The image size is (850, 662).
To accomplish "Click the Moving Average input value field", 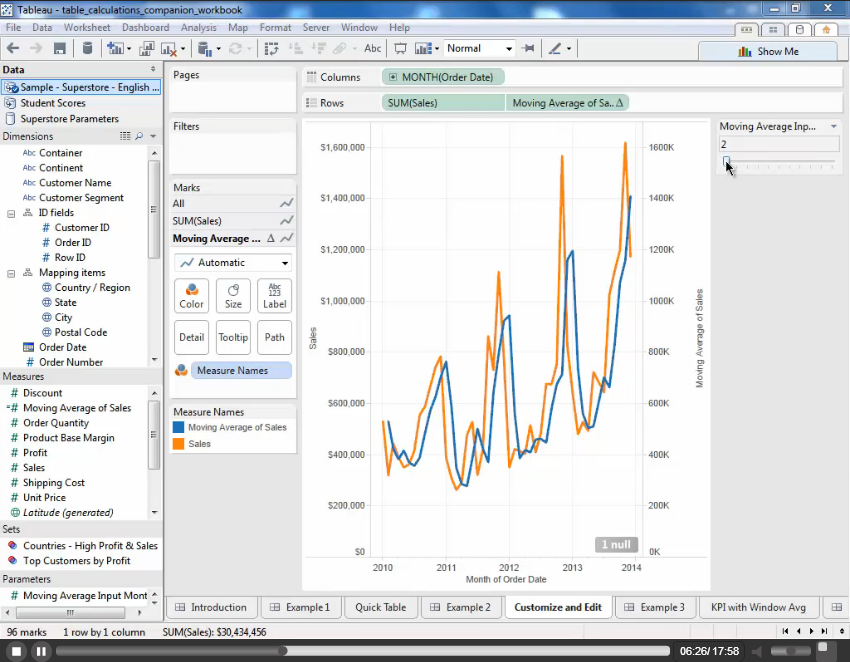I will tap(778, 144).
